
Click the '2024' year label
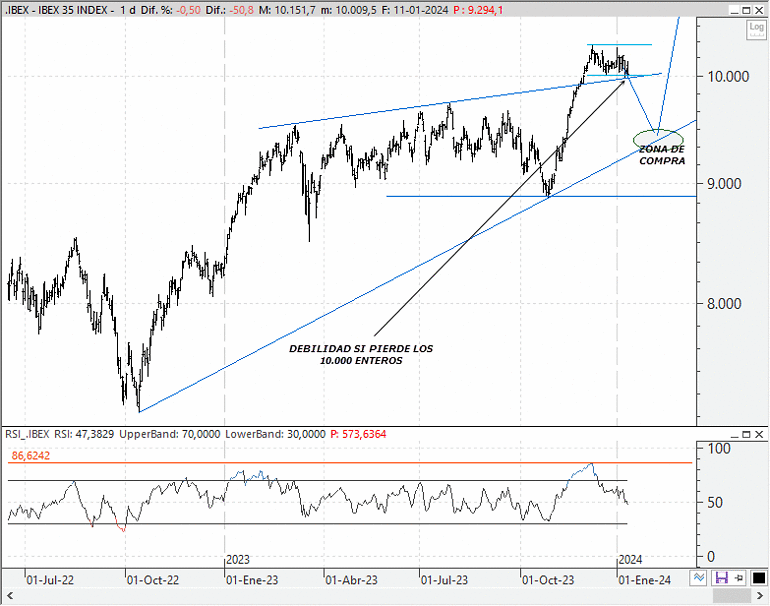630,560
